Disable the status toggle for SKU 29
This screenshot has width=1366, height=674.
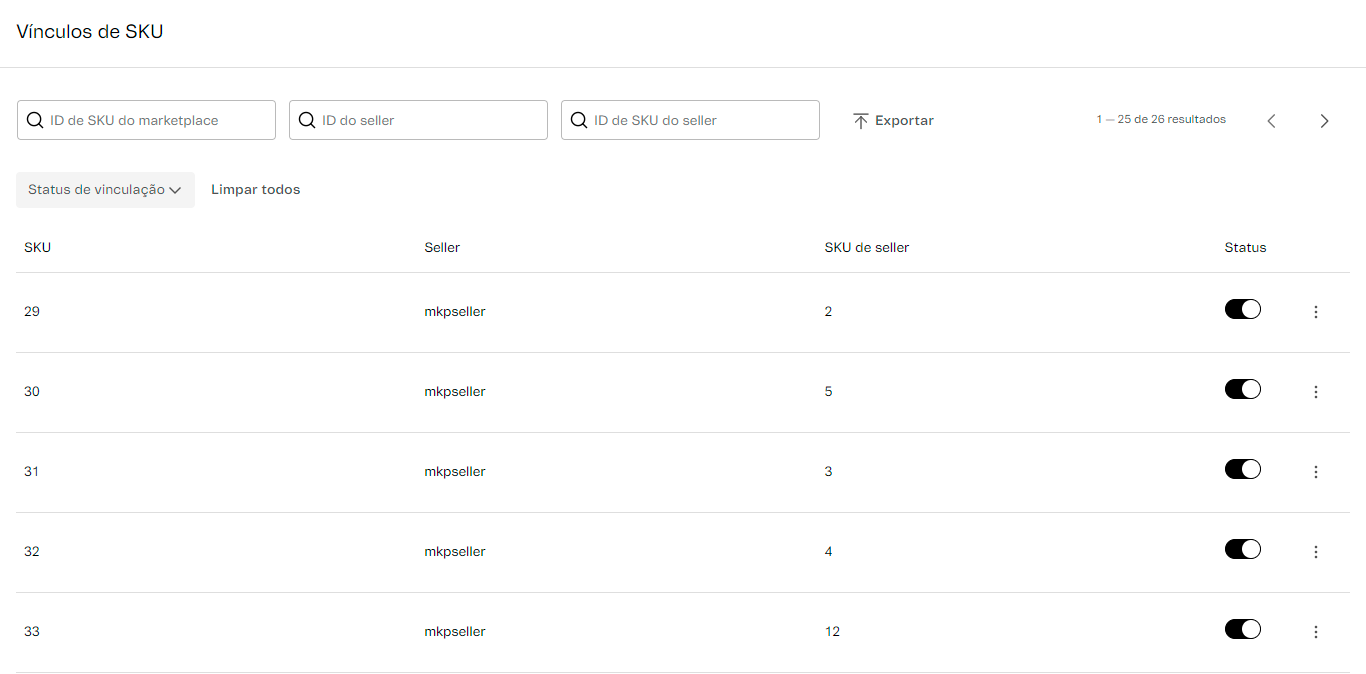tap(1242, 310)
